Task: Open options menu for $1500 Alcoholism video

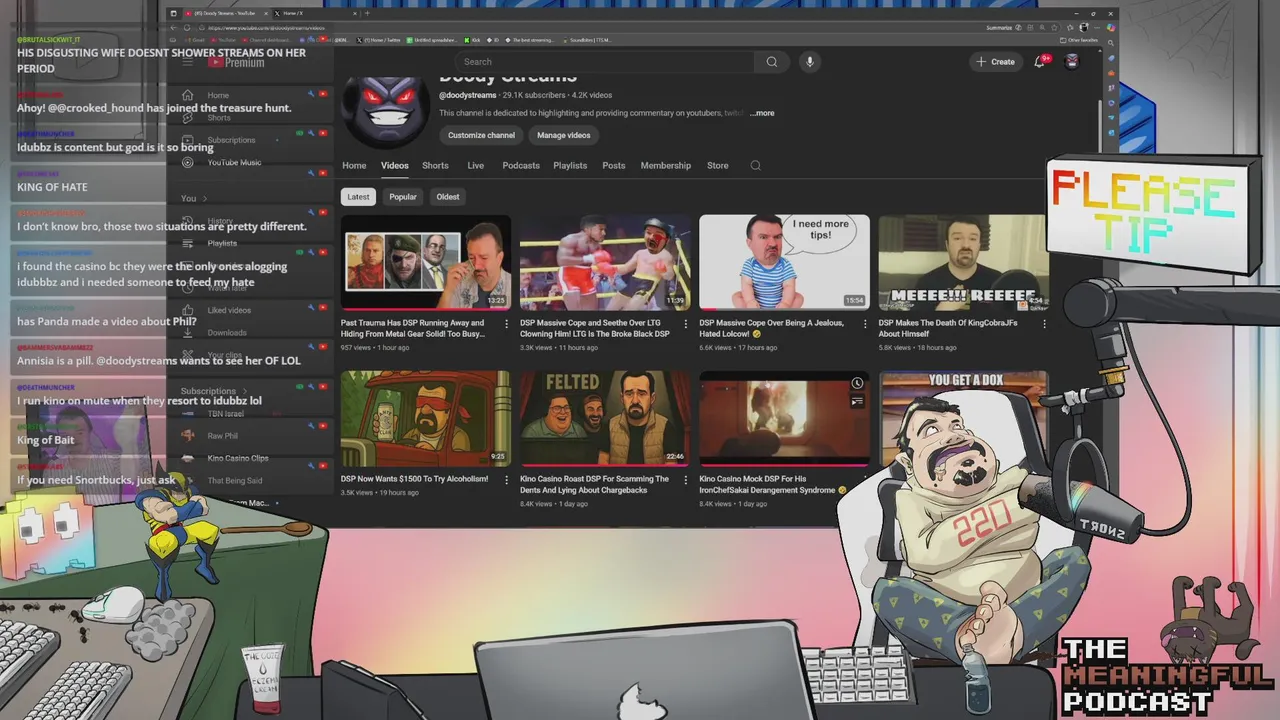Action: tap(506, 480)
